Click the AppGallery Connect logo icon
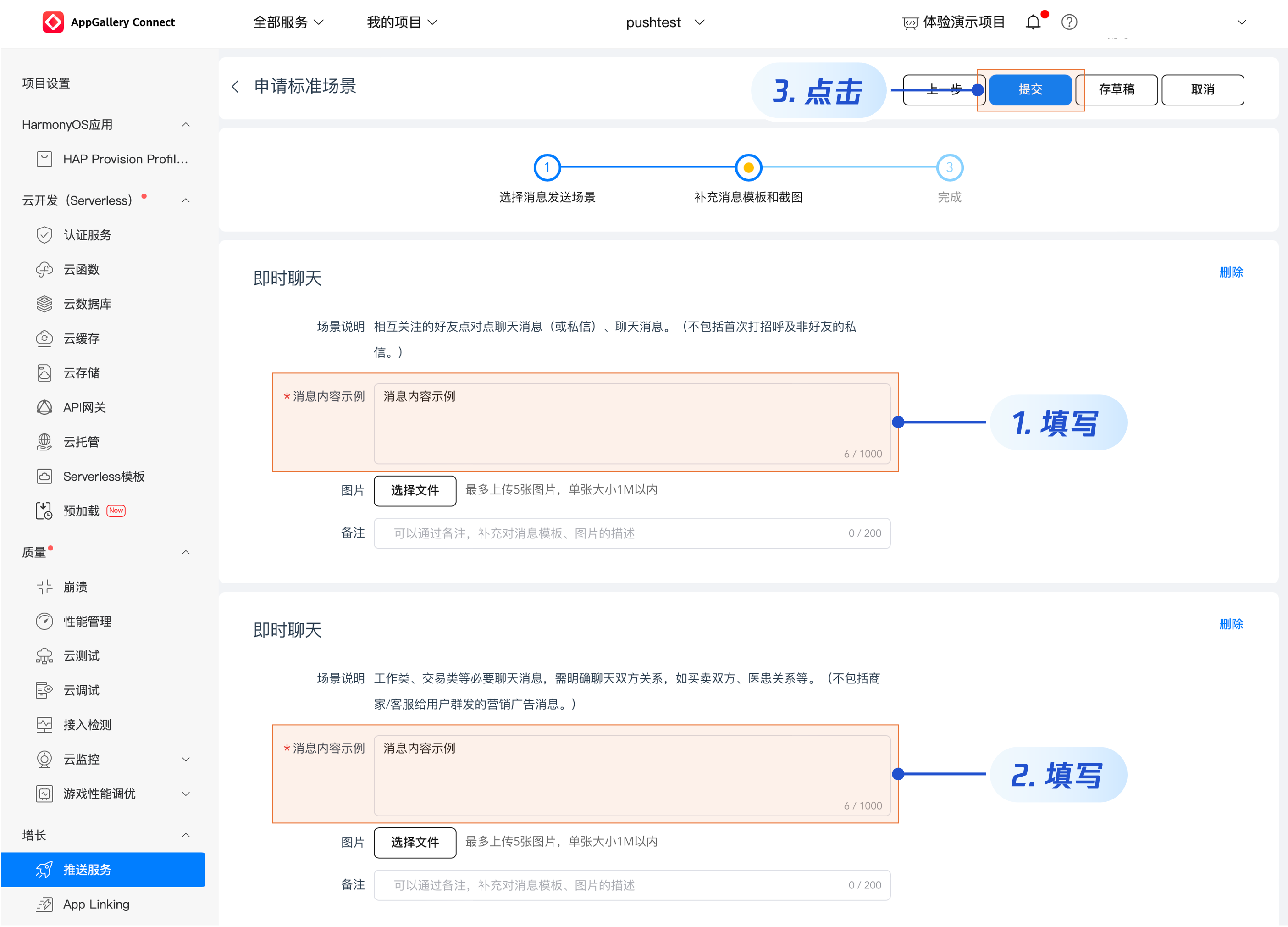This screenshot has width=1288, height=927. (53, 22)
